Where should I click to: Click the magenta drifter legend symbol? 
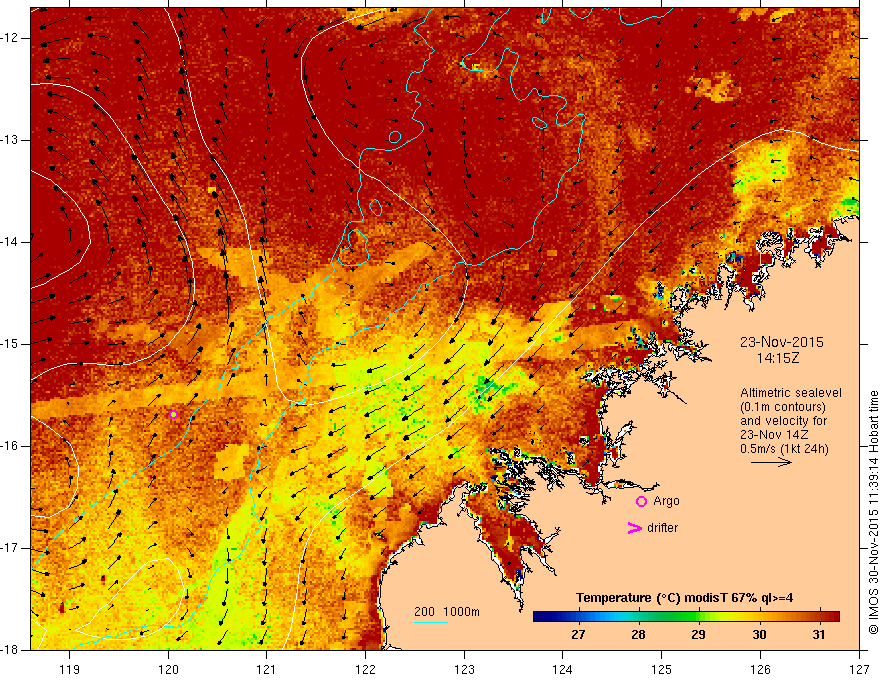click(634, 528)
